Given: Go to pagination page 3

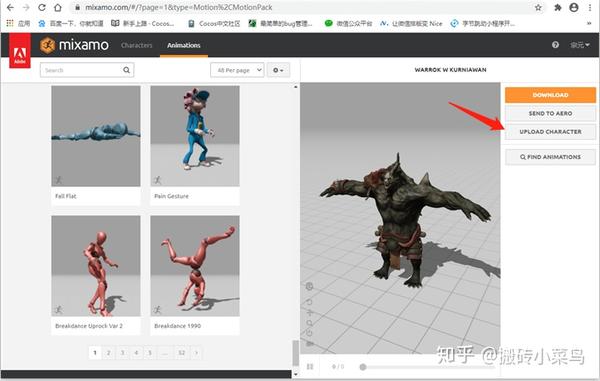Looking at the screenshot, I should (122, 353).
